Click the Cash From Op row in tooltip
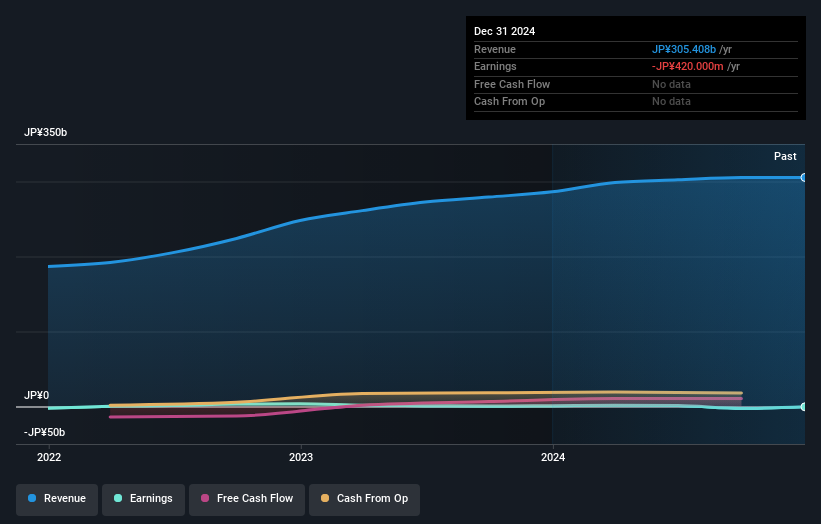This screenshot has width=821, height=524. click(636, 102)
